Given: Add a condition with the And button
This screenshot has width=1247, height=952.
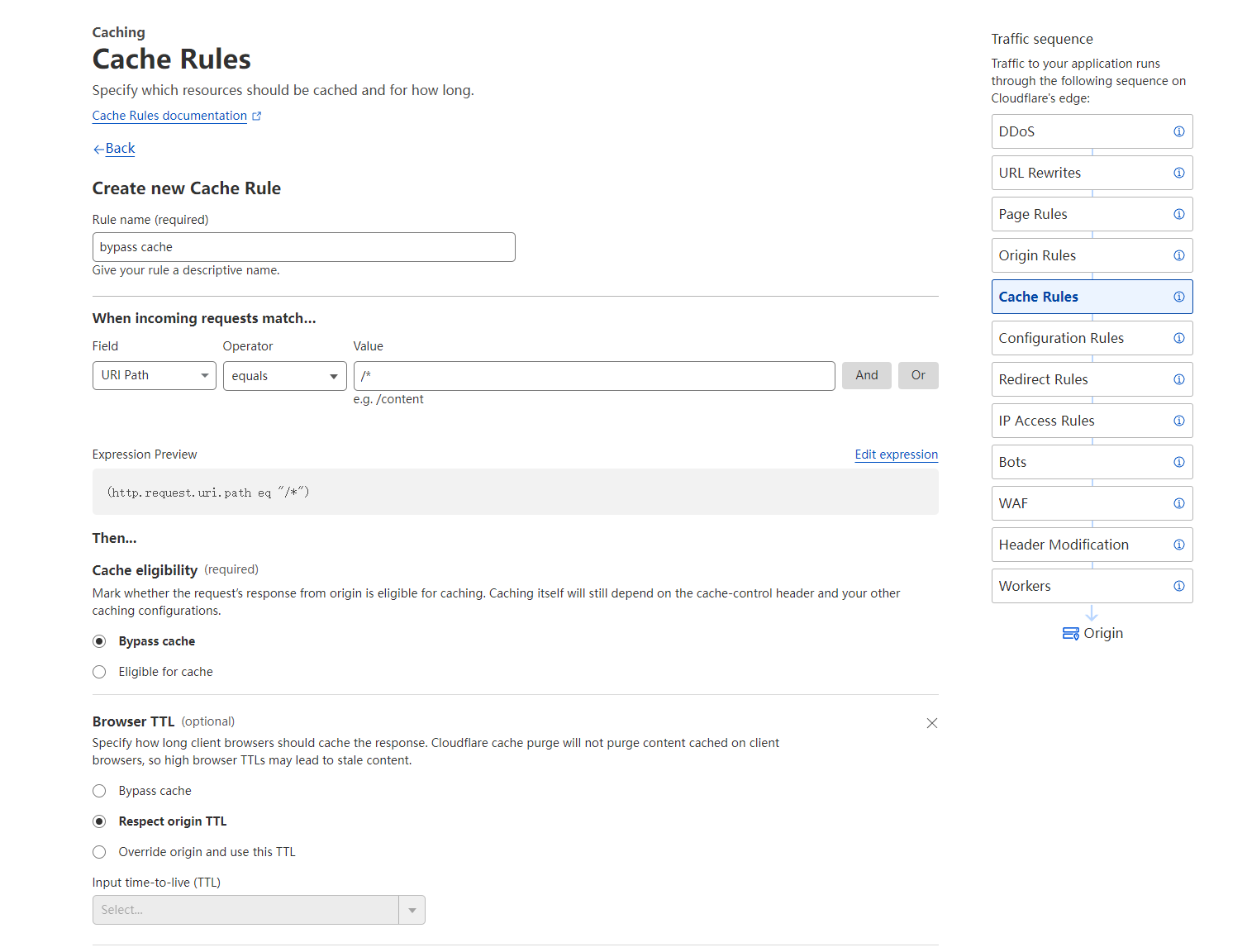Looking at the screenshot, I should tap(866, 375).
